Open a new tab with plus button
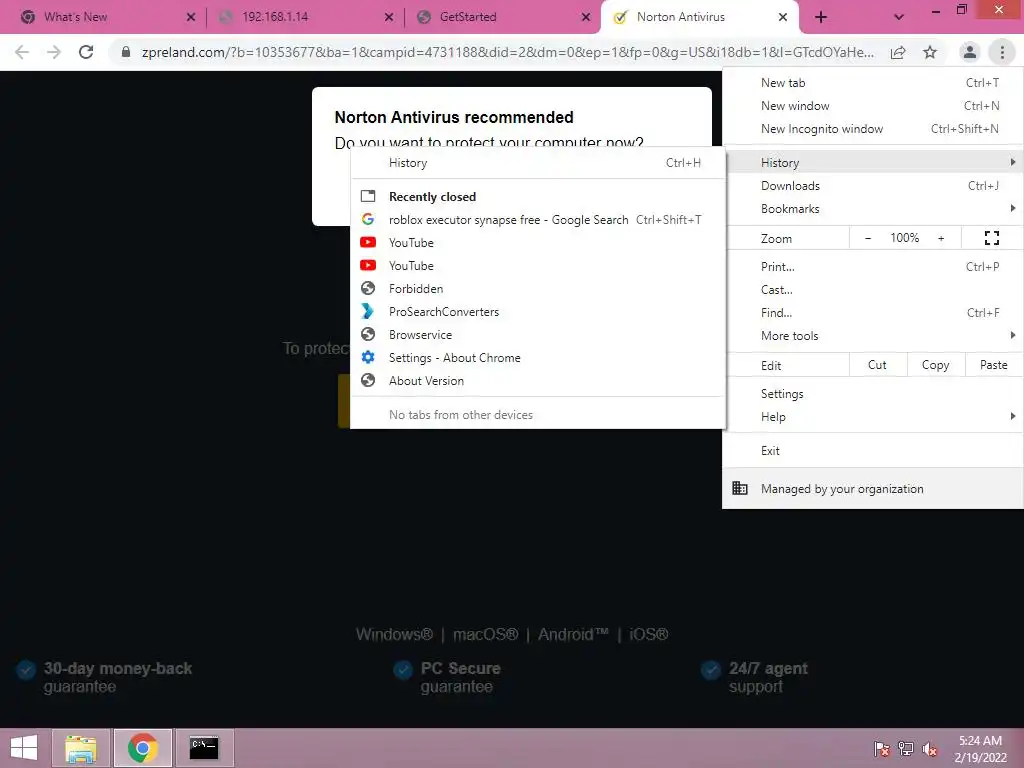Screen dimensions: 1024x768 (821, 18)
